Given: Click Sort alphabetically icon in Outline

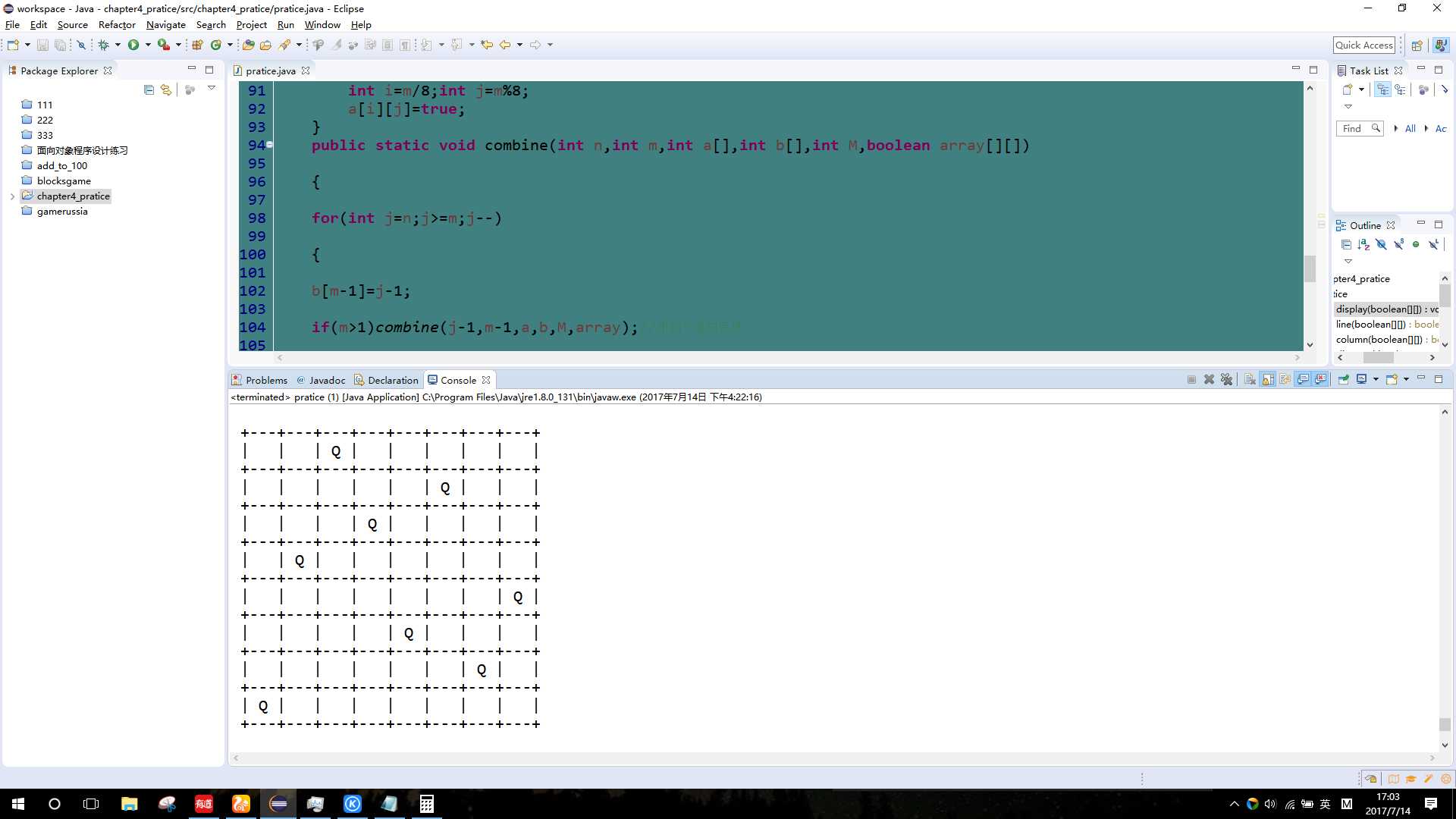Looking at the screenshot, I should [1363, 244].
